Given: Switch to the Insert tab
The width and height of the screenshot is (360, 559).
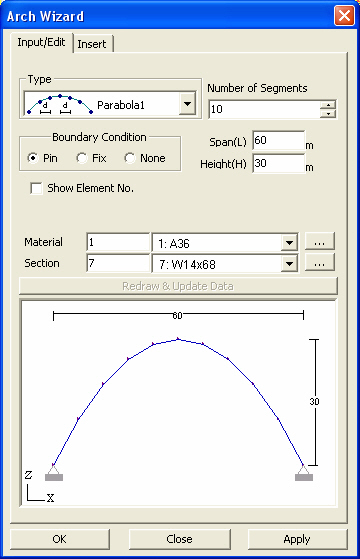Looking at the screenshot, I should click(x=93, y=44).
